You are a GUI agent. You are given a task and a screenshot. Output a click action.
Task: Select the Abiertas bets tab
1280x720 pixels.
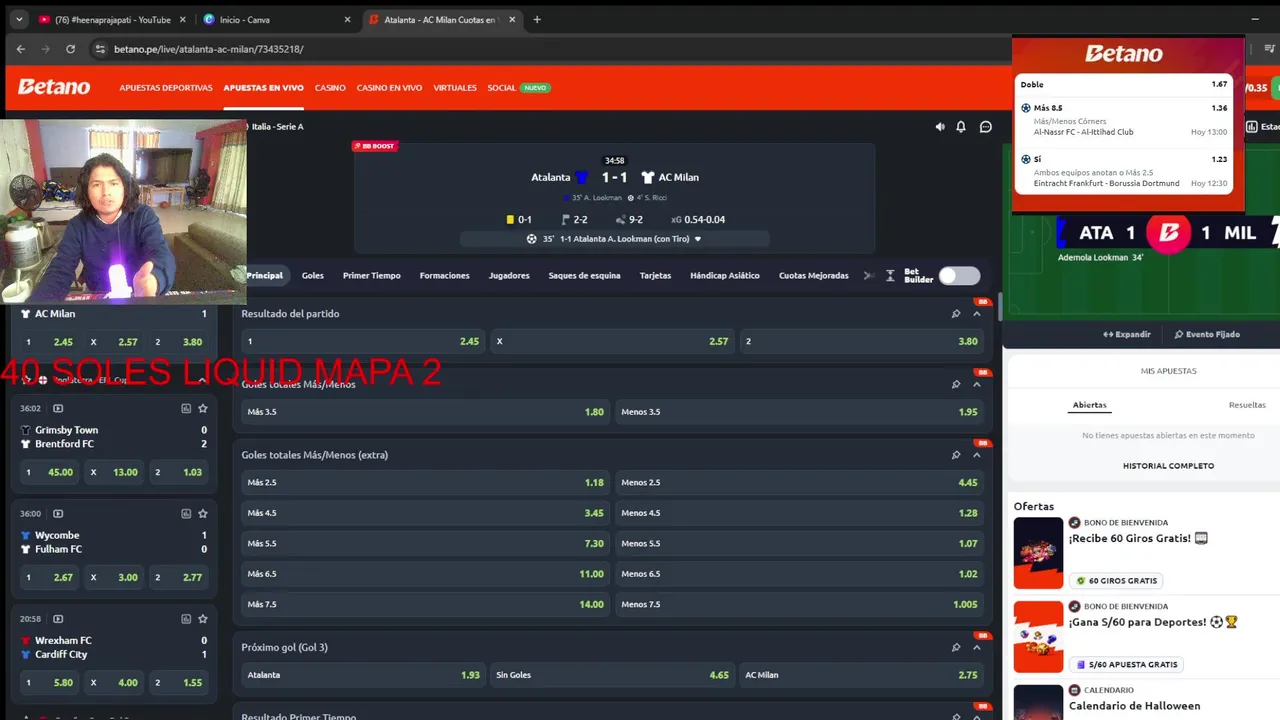click(1089, 405)
